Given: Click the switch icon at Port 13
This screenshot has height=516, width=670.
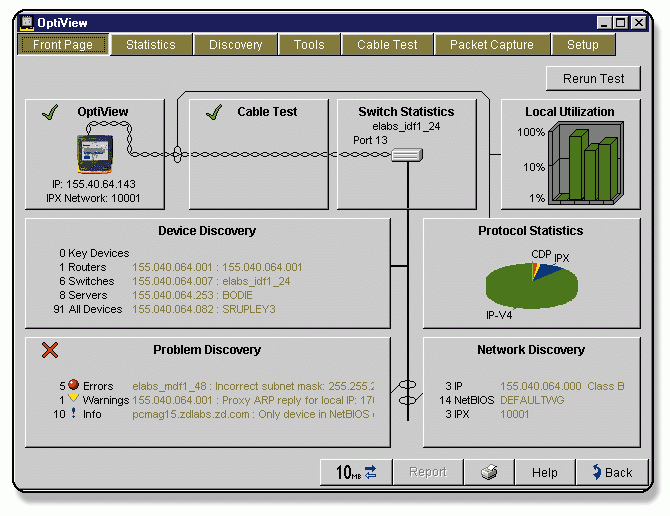Looking at the screenshot, I should (x=407, y=155).
